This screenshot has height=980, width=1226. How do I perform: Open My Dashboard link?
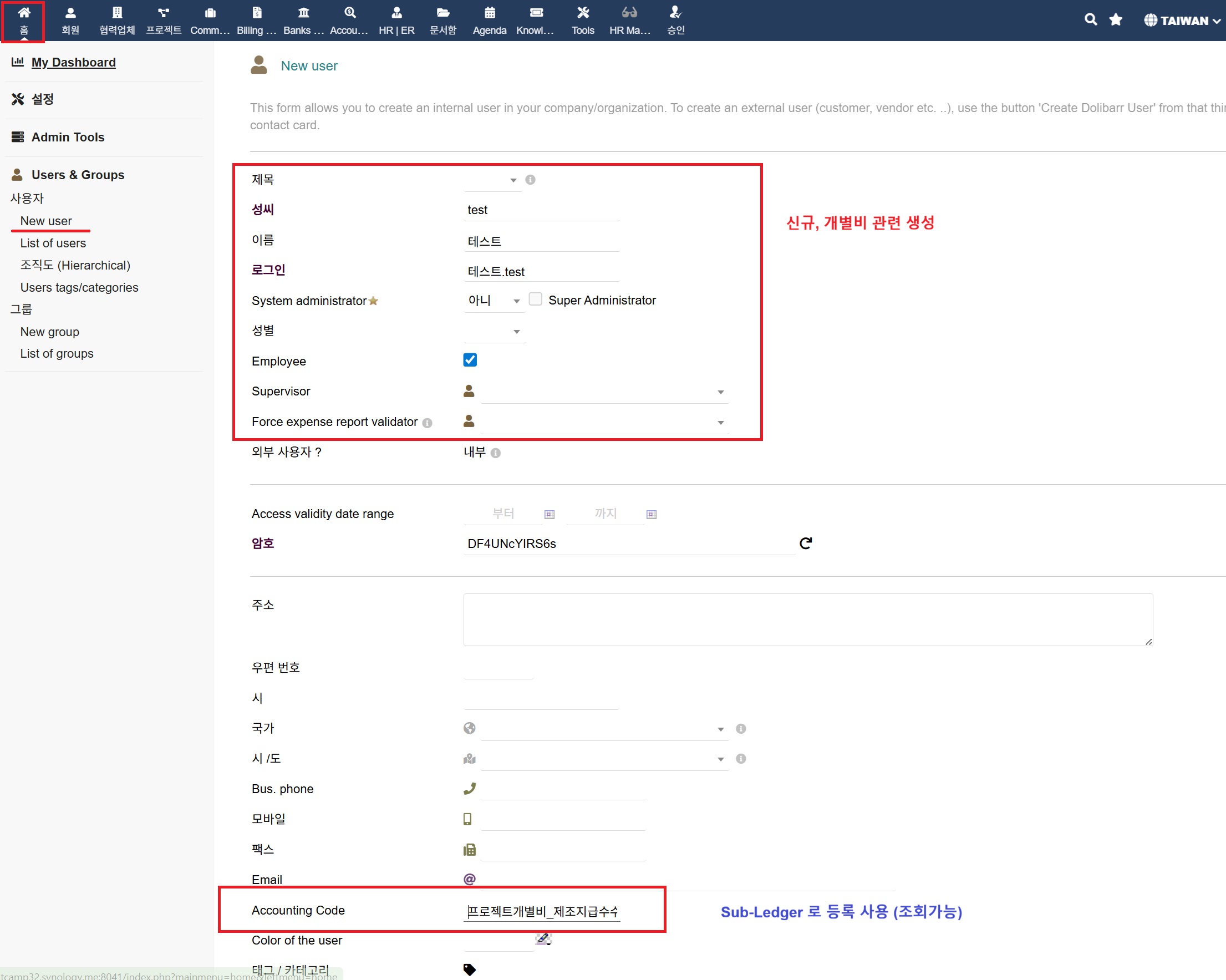(x=73, y=62)
